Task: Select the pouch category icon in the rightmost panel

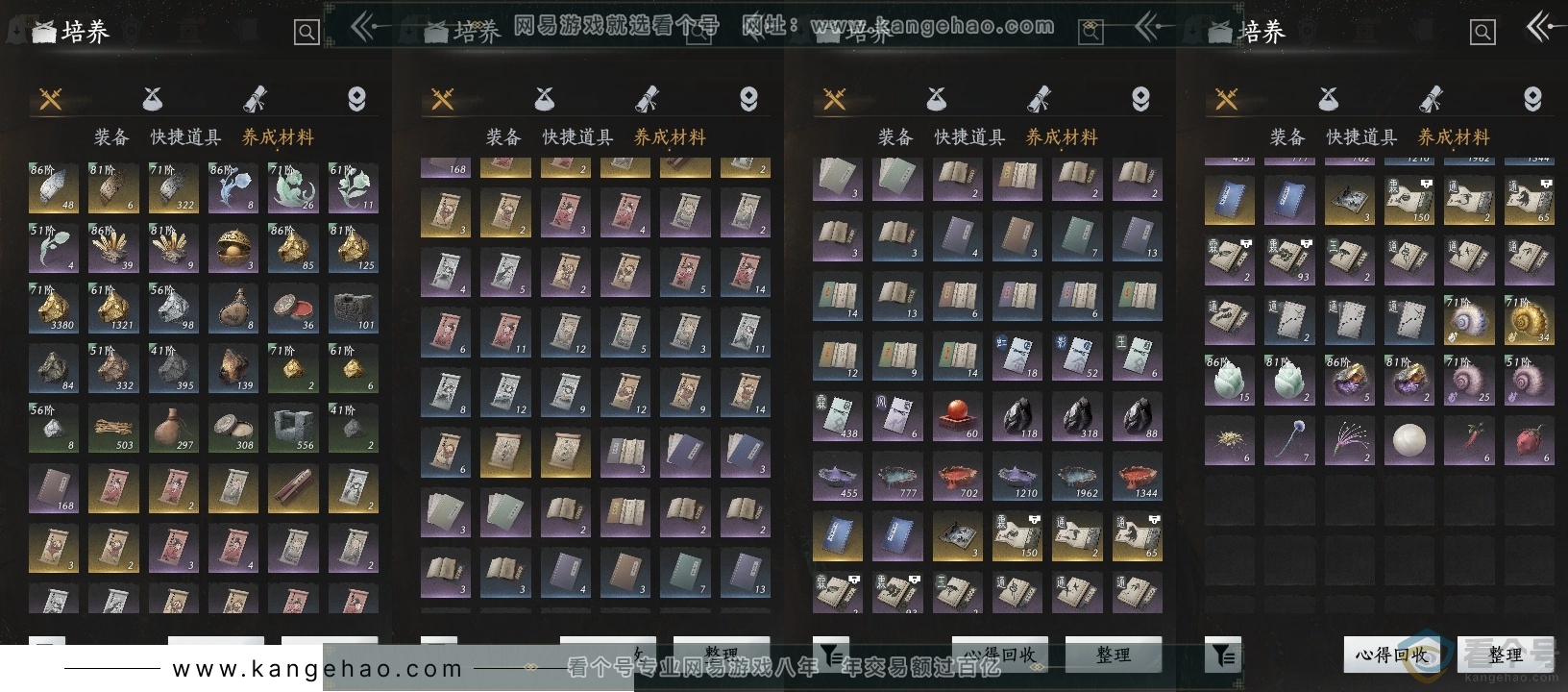Action: pyautogui.click(x=1329, y=98)
